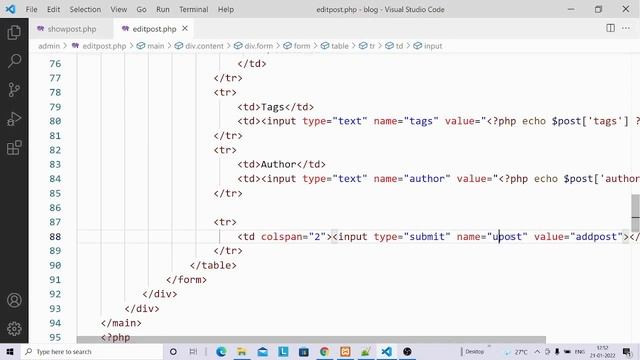This screenshot has width=640, height=360.
Task: Open the orange XAMPP icon on taskbar
Action: click(x=345, y=351)
